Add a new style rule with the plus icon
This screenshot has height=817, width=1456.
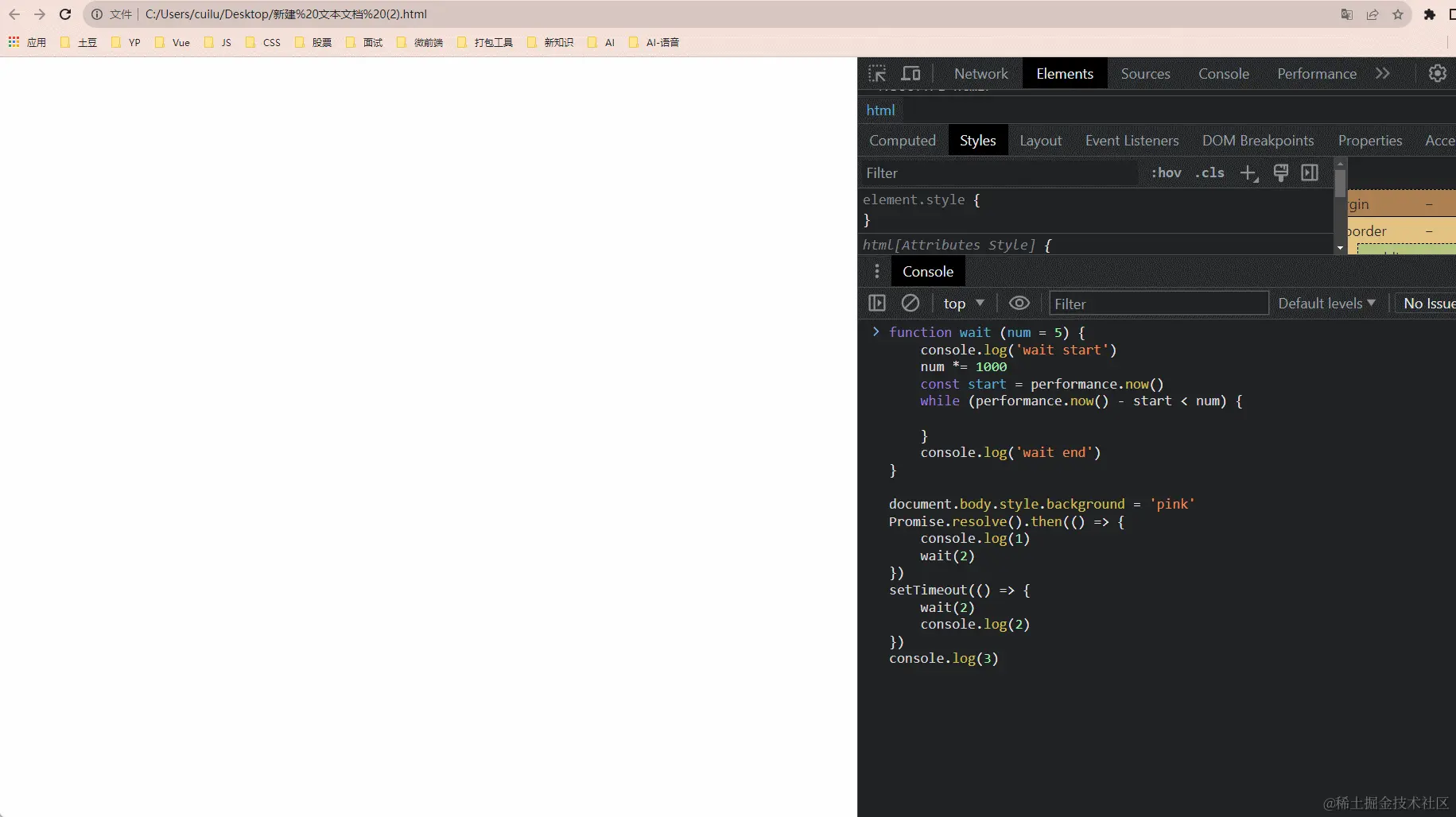1248,172
